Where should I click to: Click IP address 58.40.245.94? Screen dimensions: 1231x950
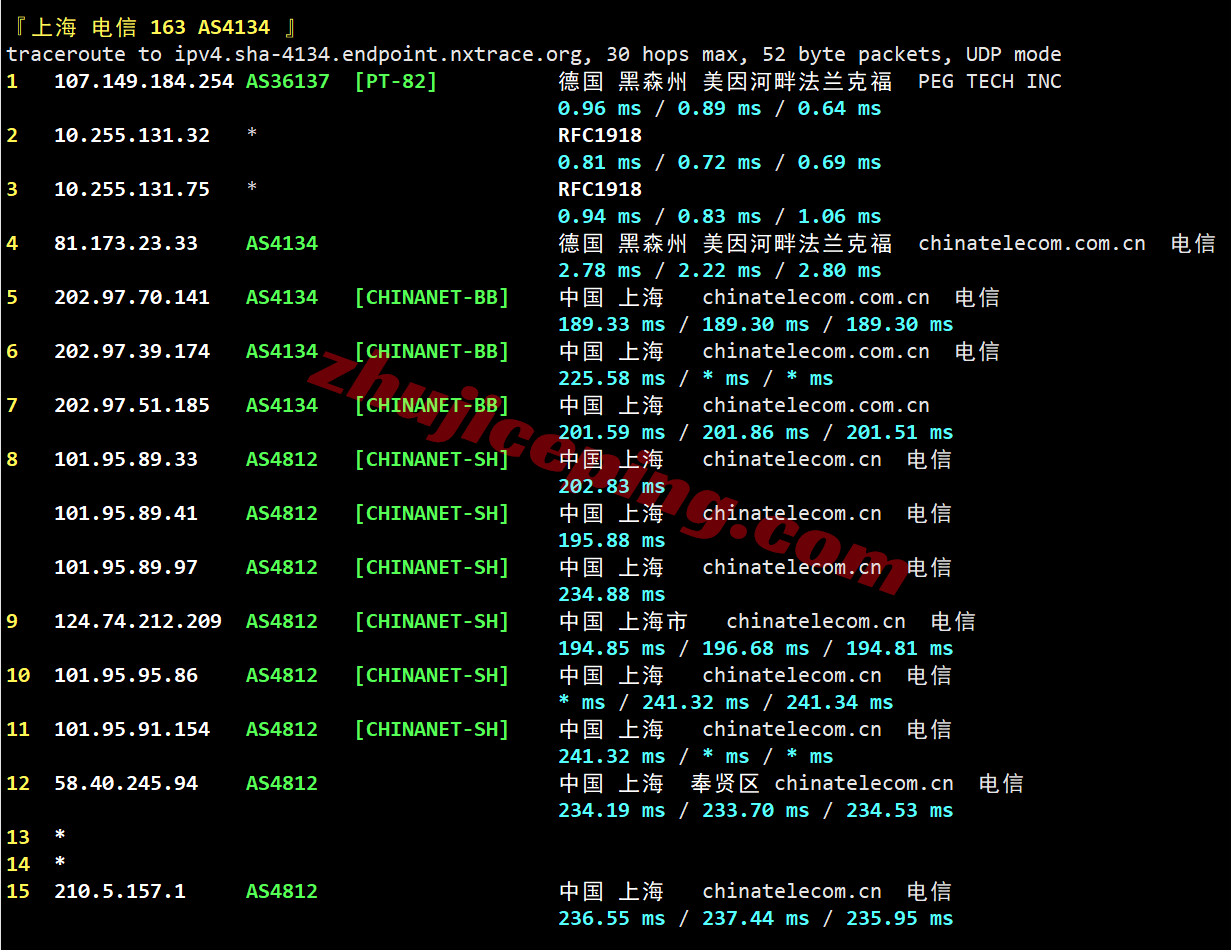tap(126, 783)
